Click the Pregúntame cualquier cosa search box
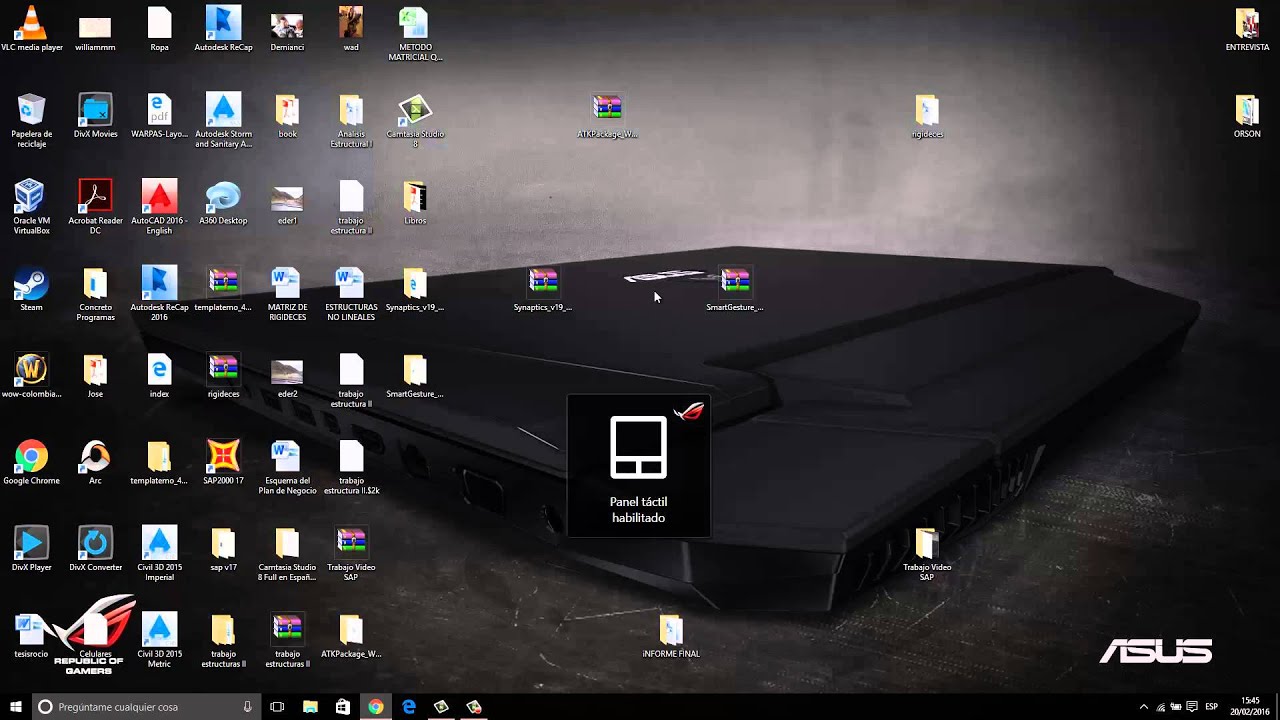1280x720 pixels. click(145, 707)
